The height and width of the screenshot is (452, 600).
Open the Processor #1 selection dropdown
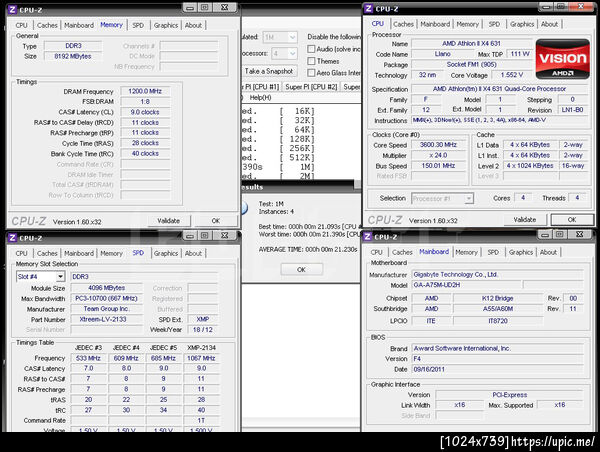tap(468, 199)
